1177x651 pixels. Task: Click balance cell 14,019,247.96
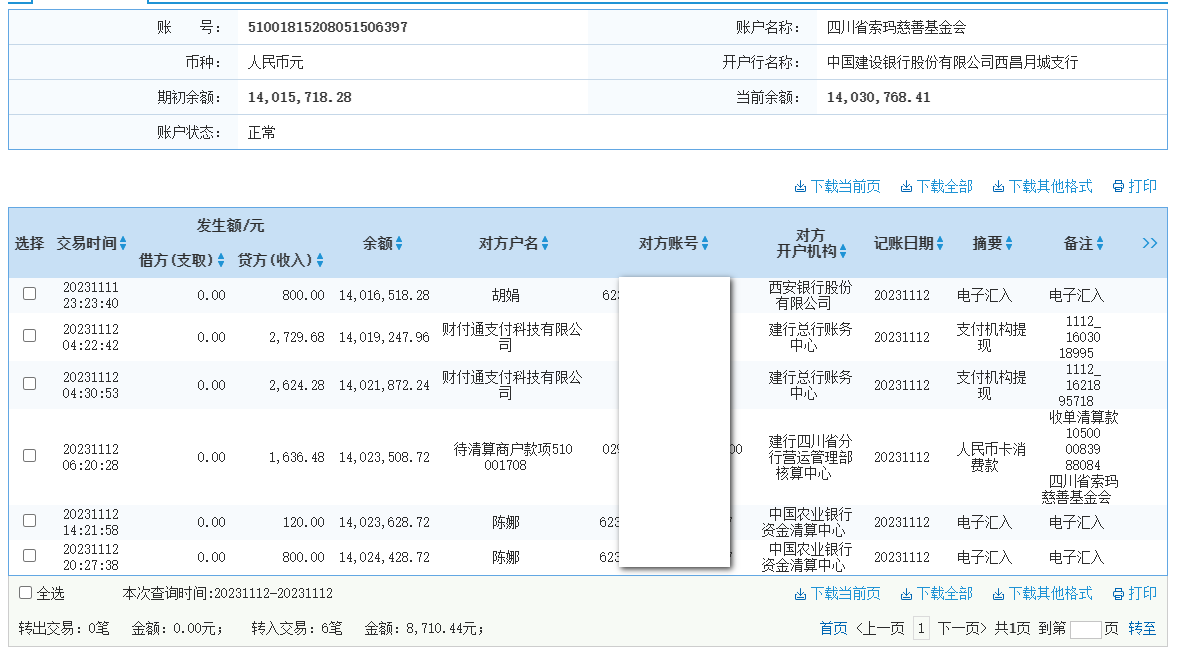(x=384, y=337)
